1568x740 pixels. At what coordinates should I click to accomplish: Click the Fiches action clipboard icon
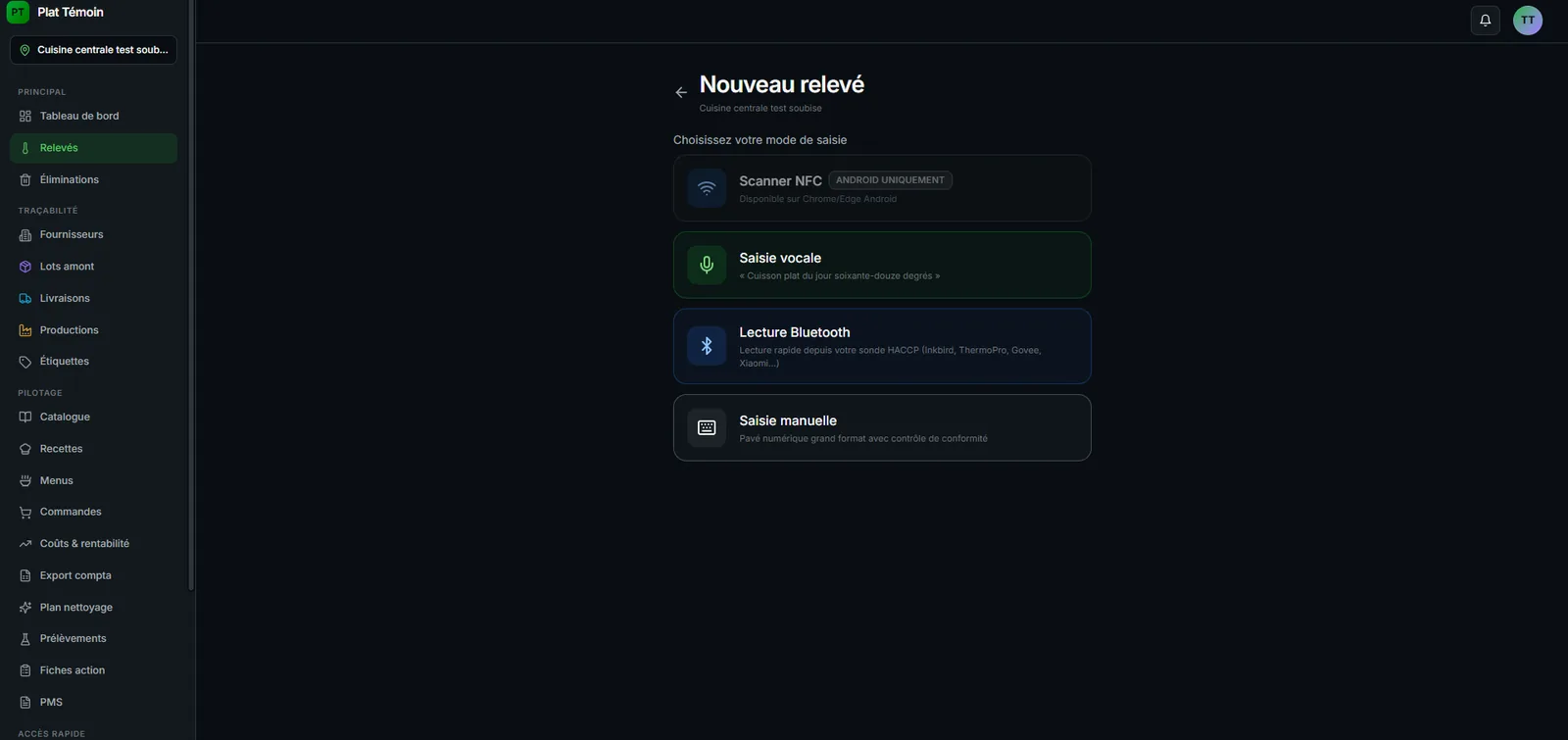point(25,671)
